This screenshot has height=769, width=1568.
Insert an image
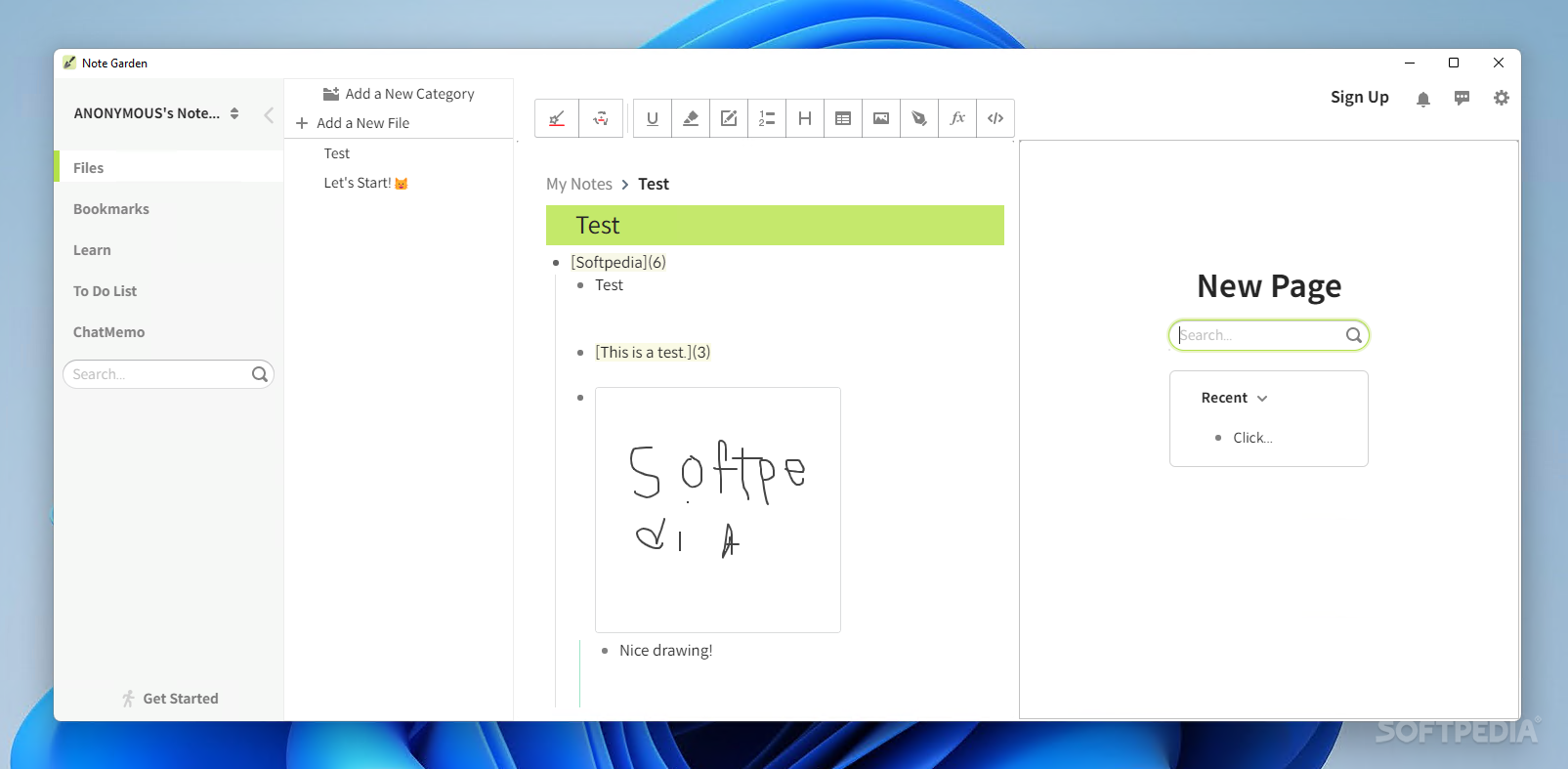pos(881,118)
